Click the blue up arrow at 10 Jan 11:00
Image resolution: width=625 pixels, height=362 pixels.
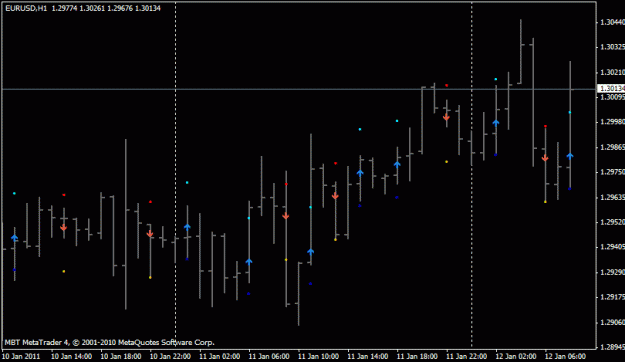pyautogui.click(x=15, y=238)
